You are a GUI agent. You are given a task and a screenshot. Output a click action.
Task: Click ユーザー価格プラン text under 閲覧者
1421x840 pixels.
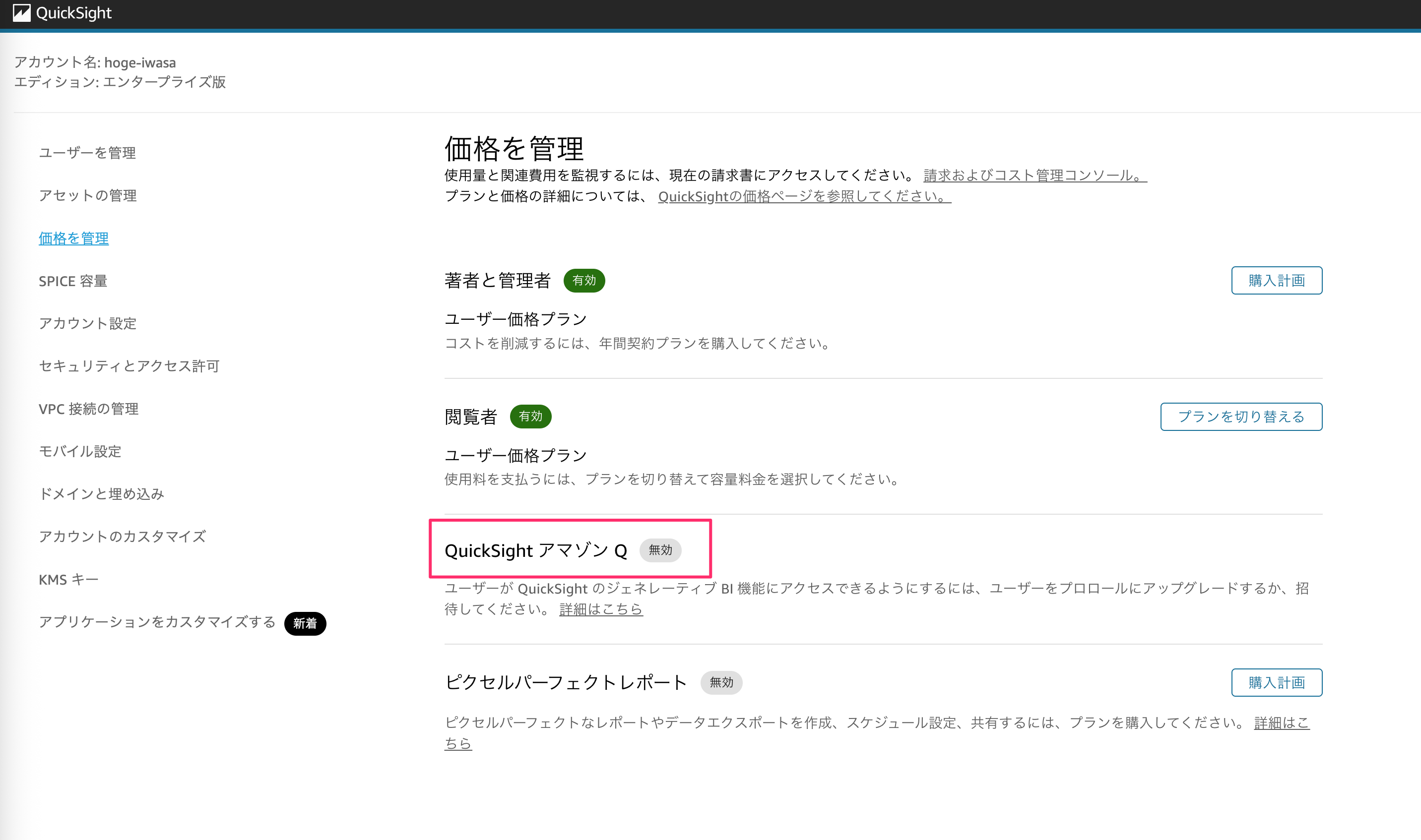[516, 456]
